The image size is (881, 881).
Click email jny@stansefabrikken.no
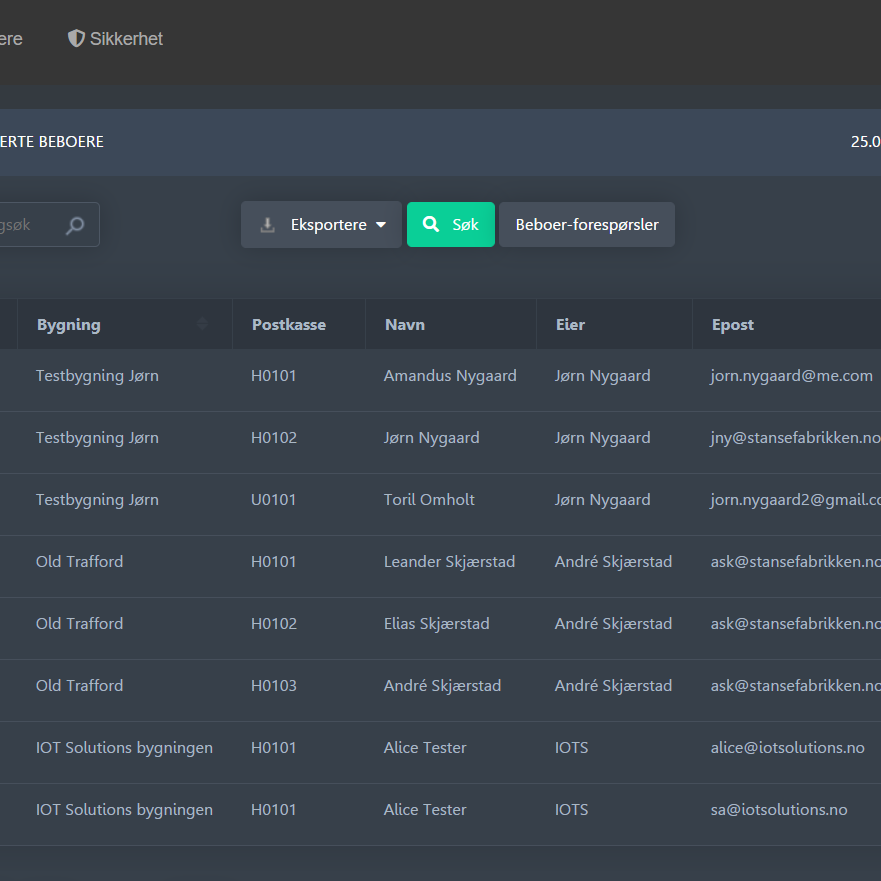[795, 438]
